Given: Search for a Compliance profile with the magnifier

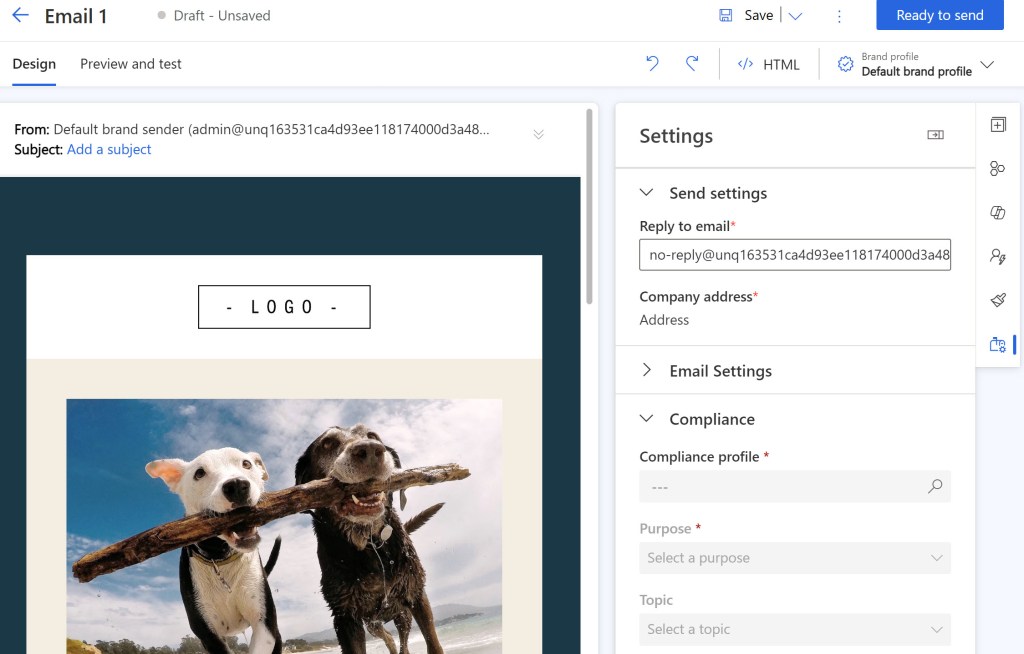Looking at the screenshot, I should tap(935, 486).
